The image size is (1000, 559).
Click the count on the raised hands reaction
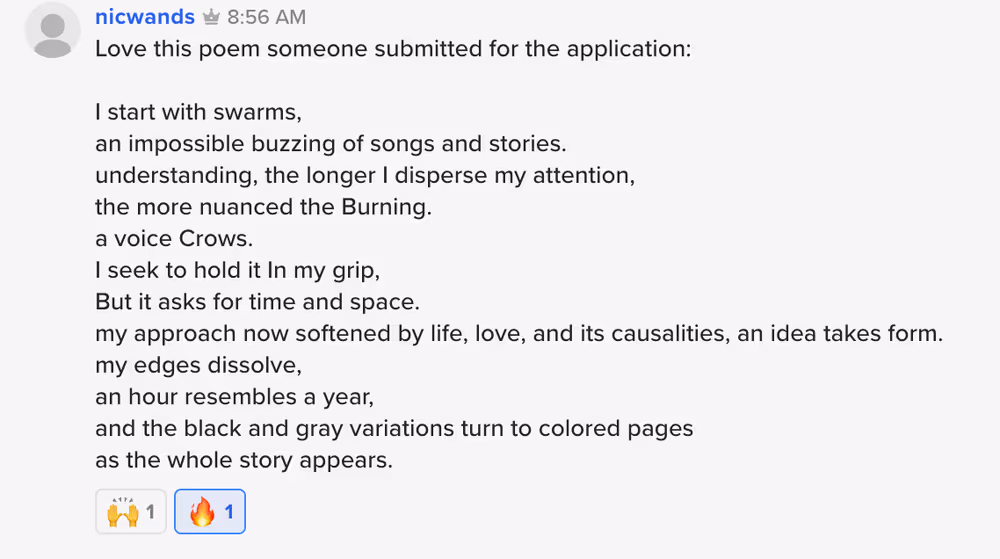click(150, 513)
